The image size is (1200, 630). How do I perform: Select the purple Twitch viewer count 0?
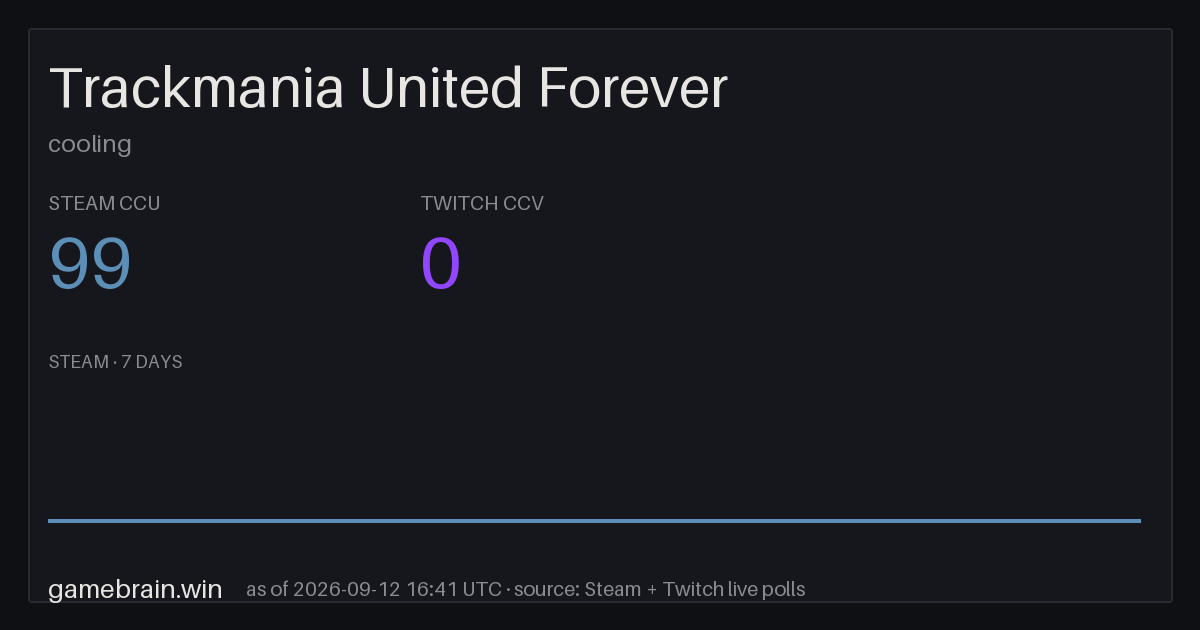click(441, 264)
